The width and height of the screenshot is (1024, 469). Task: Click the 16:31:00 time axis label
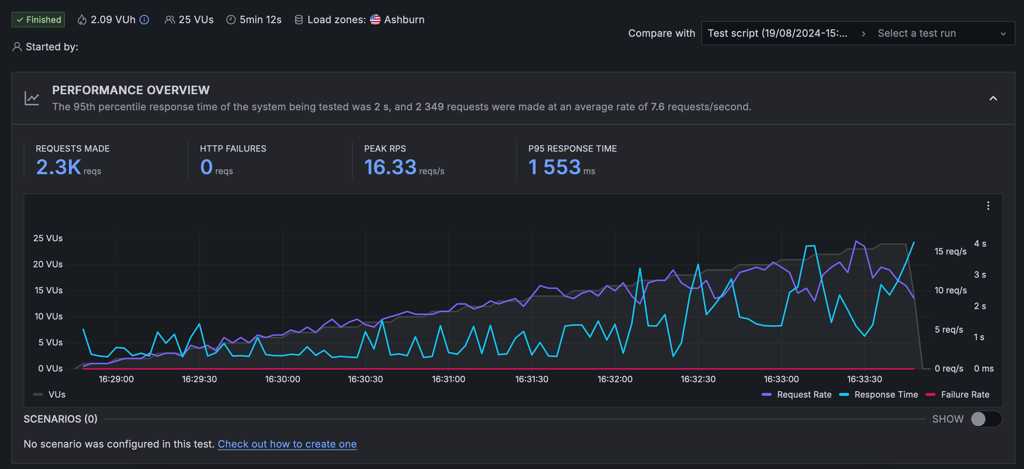click(449, 379)
